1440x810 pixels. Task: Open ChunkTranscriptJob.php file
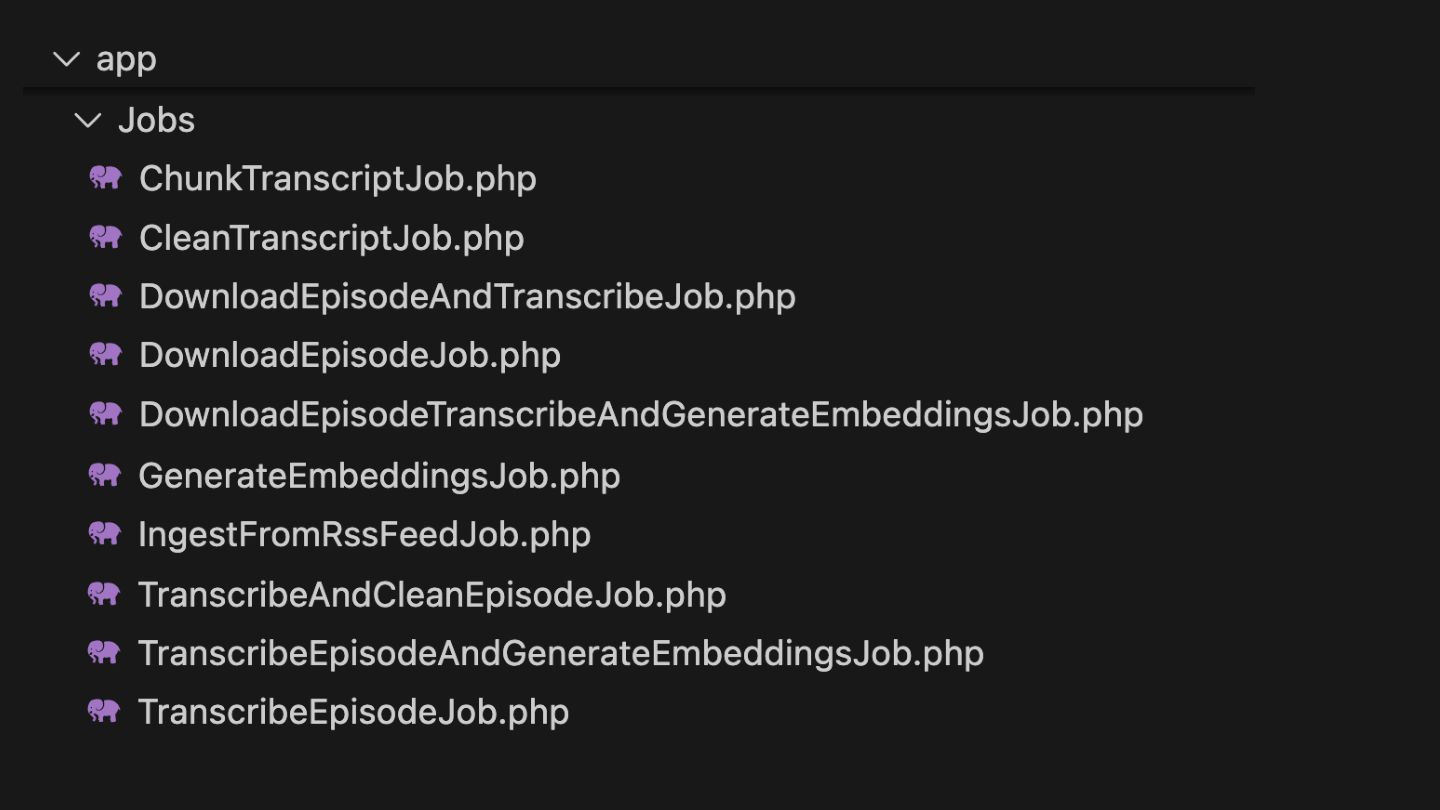pos(338,178)
